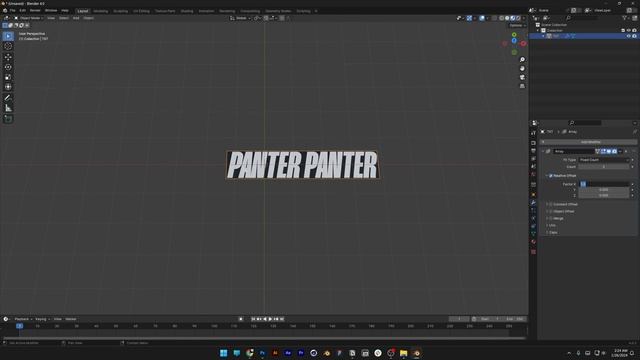The image size is (640, 360).
Task: Select the Transform tool
Action: (8, 87)
